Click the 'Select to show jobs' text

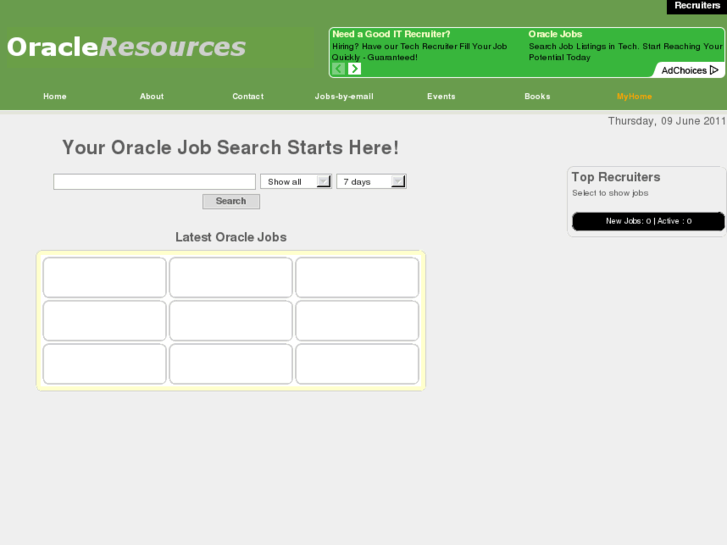click(x=610, y=193)
